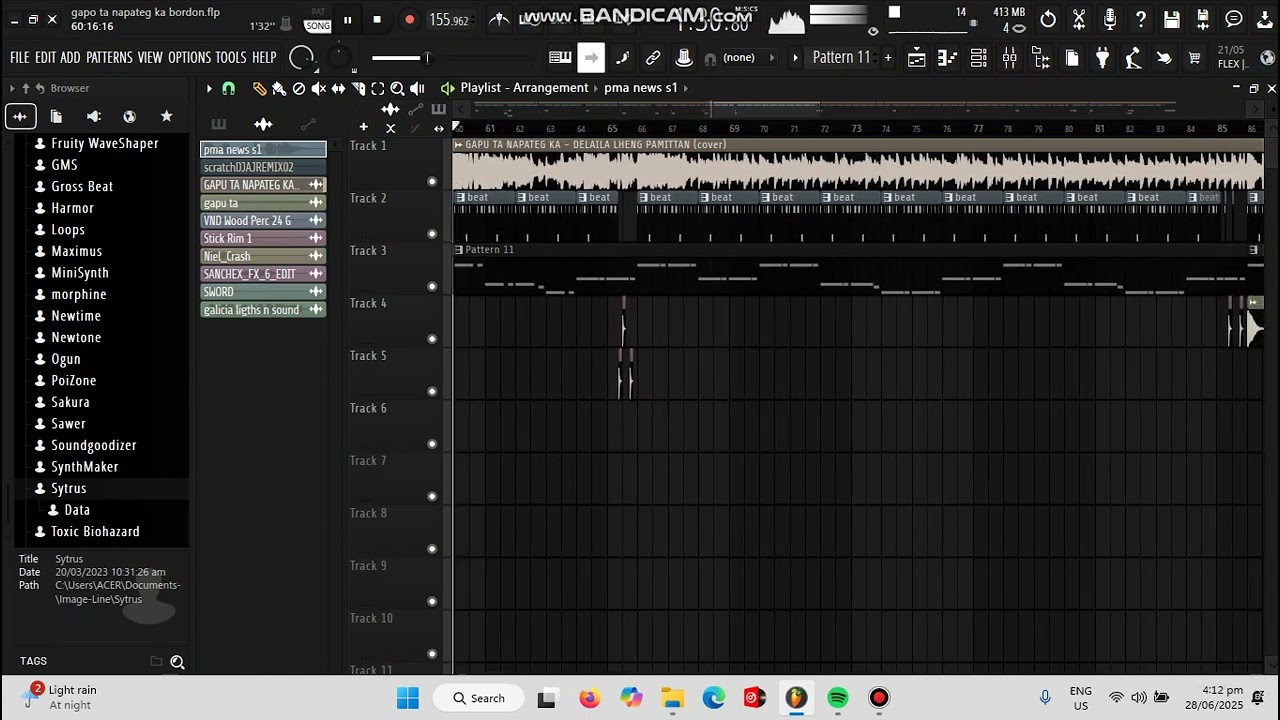This screenshot has height=720, width=1280.
Task: Select the mute tool in playlist toolbar
Action: point(319,88)
